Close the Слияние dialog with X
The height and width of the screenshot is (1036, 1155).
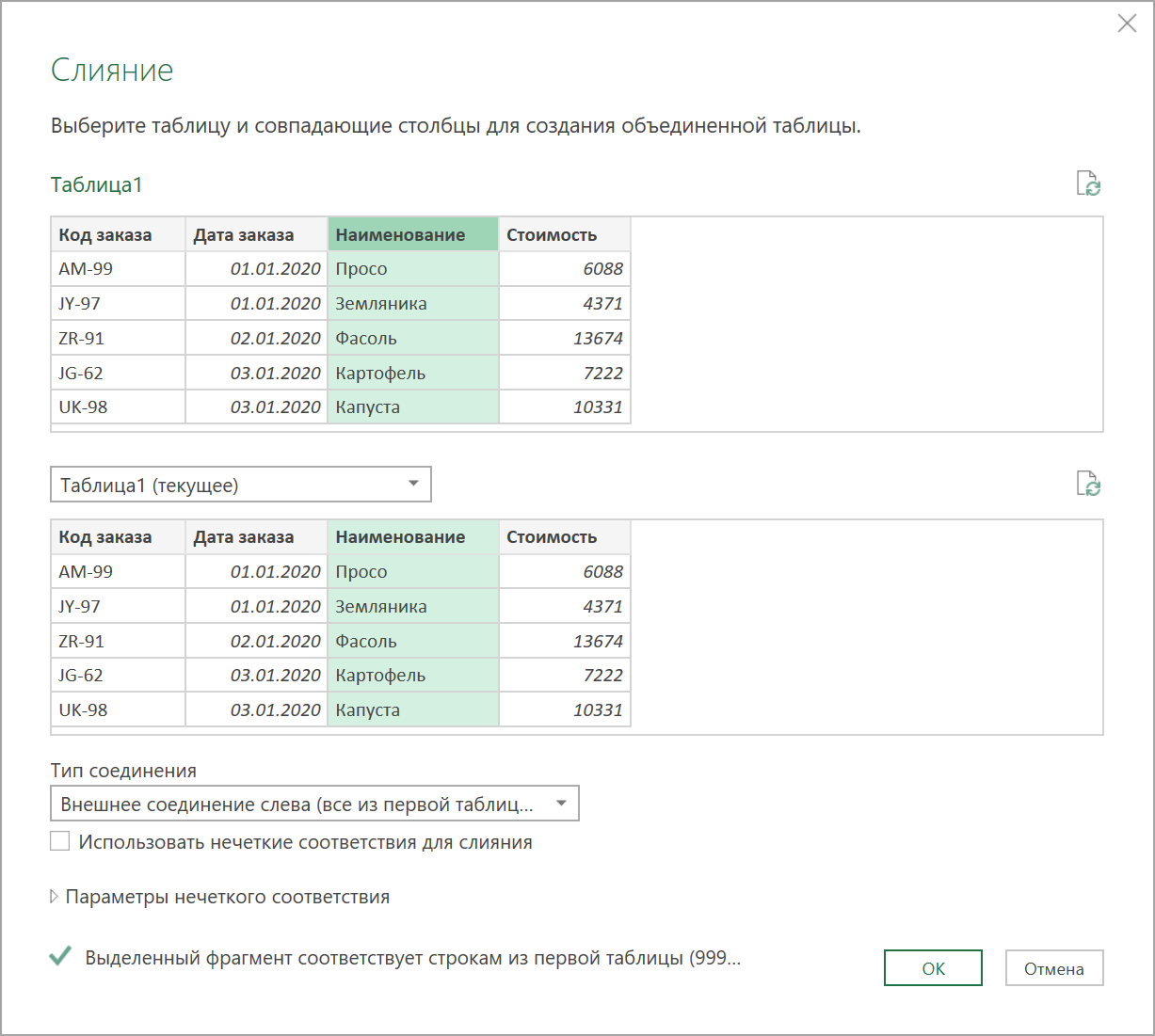coord(1127,24)
